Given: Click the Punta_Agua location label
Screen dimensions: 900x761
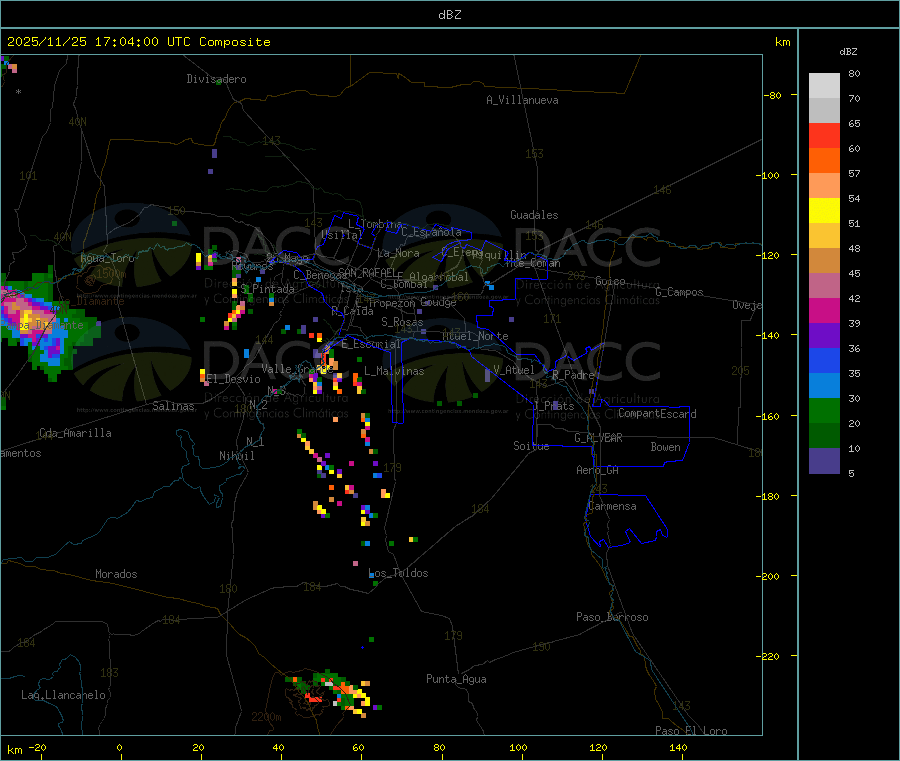Looking at the screenshot, I should point(456,679).
